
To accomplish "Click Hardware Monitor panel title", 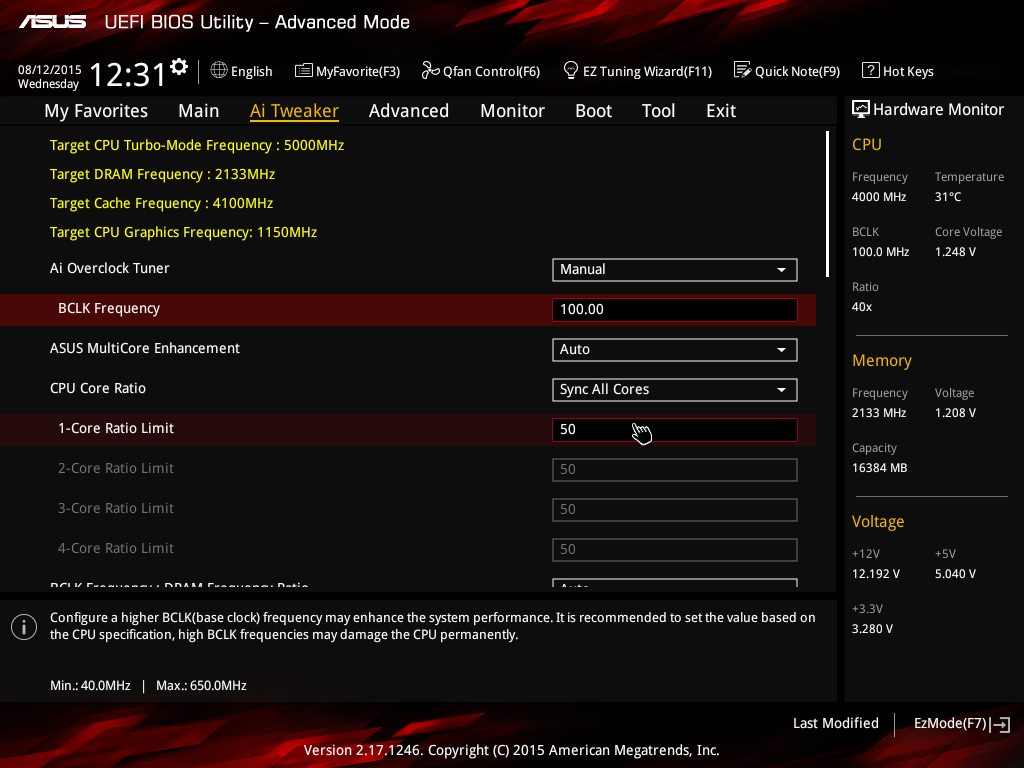I will (938, 110).
